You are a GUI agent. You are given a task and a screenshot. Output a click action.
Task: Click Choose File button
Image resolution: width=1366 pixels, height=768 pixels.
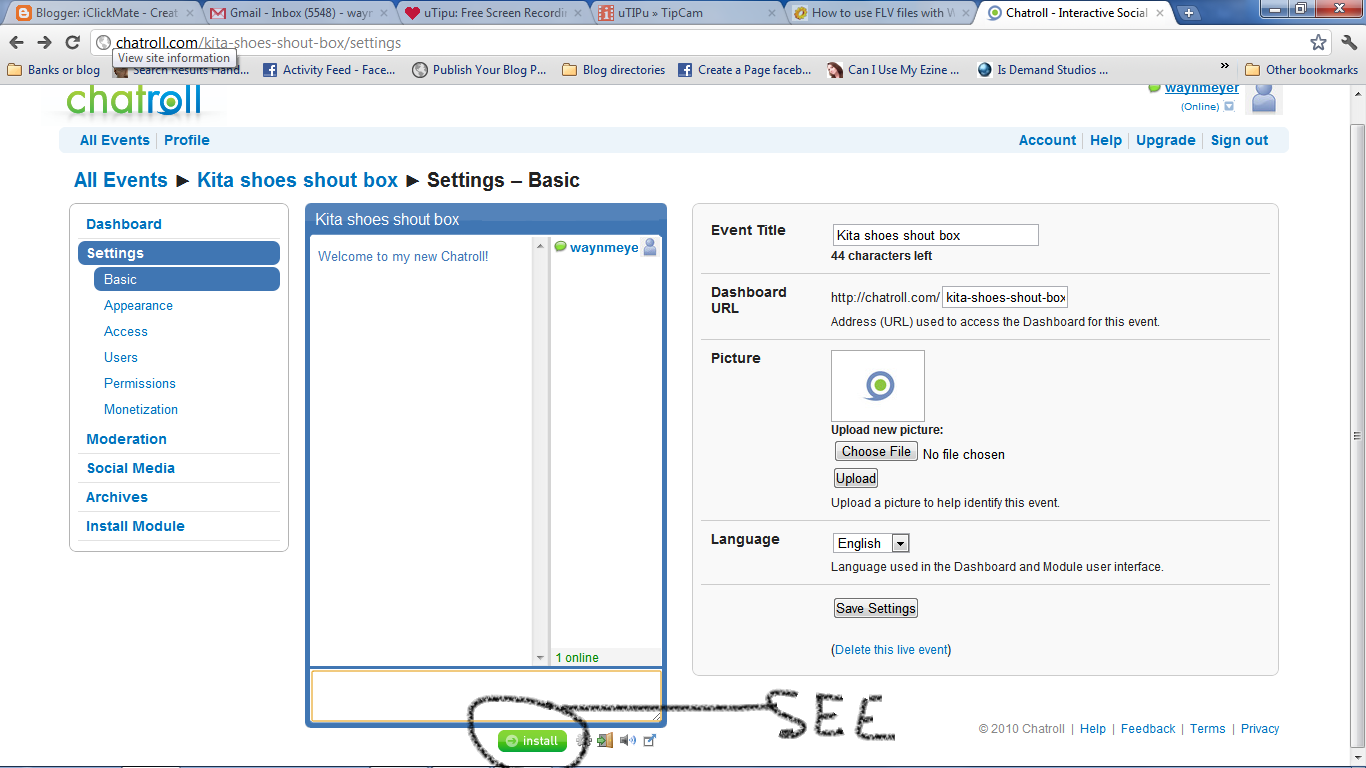tap(876, 451)
